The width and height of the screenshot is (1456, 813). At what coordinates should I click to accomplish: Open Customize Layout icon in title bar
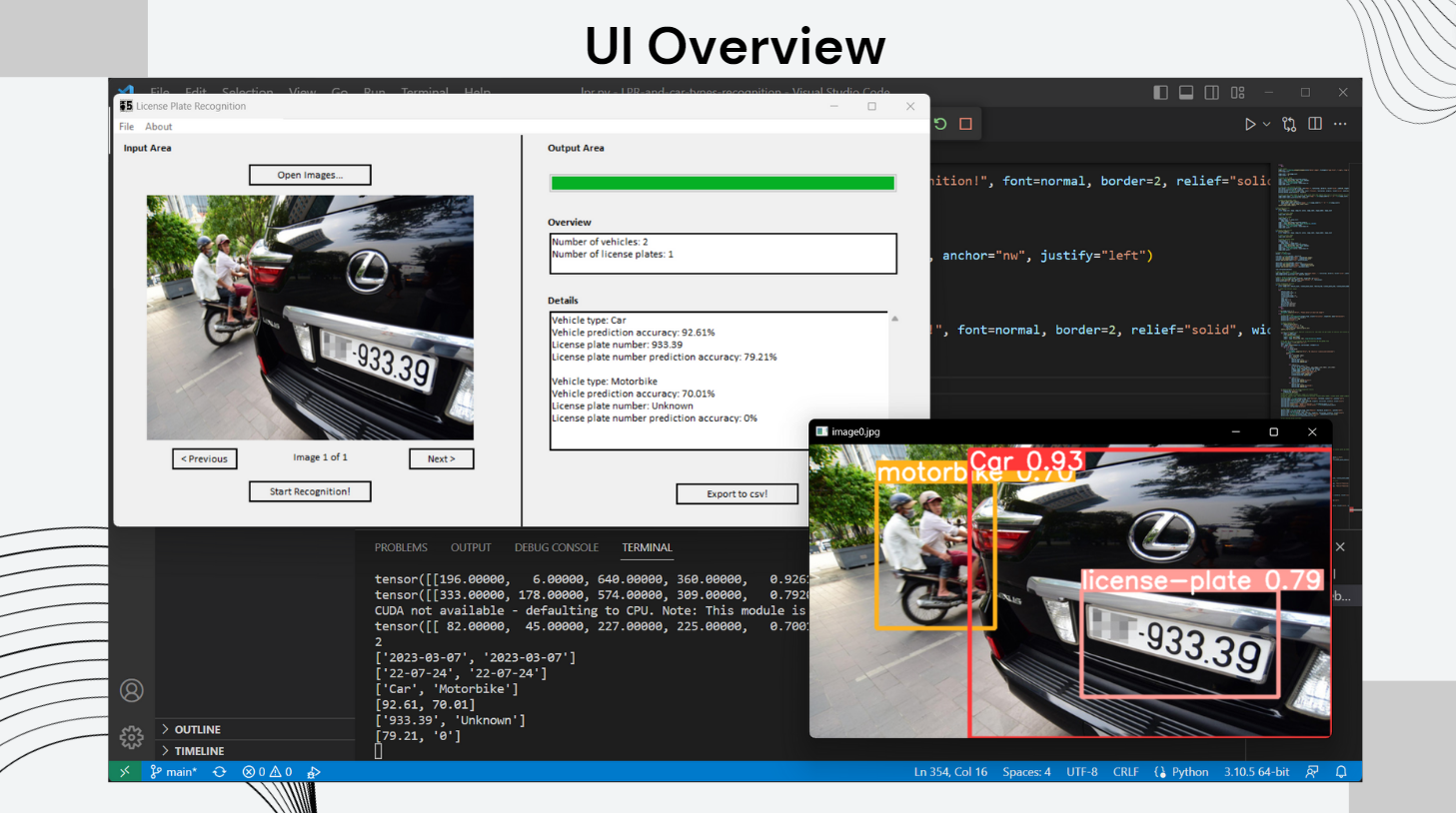tap(1237, 92)
